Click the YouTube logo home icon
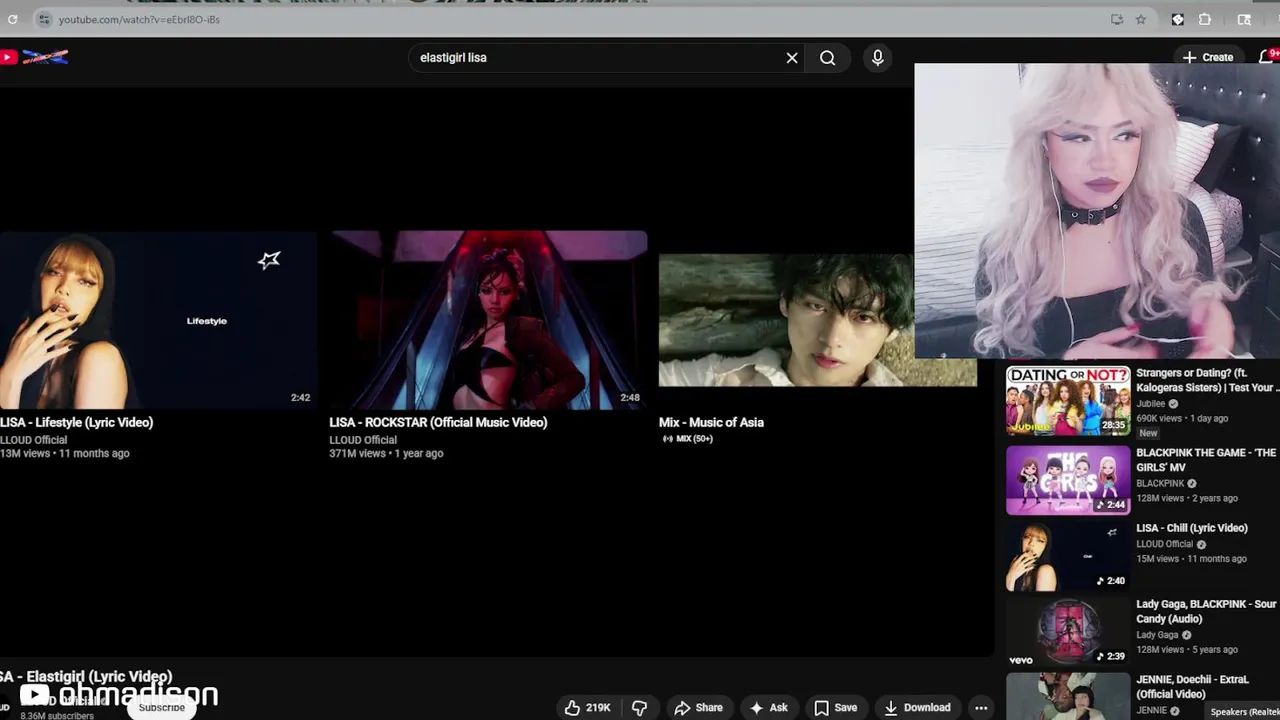This screenshot has height=720, width=1280. tap(34, 57)
